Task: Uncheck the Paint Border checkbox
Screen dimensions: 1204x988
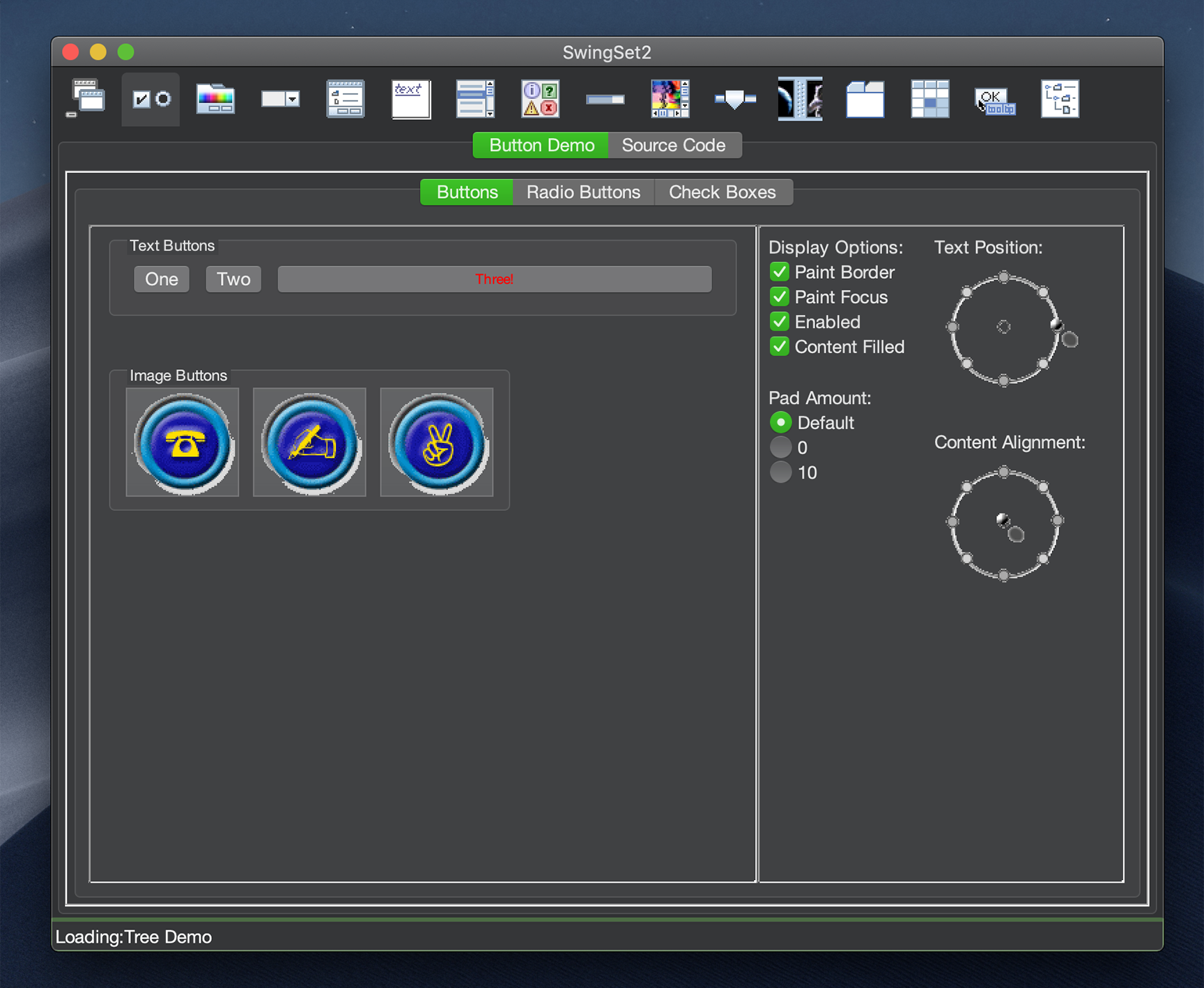Action: coord(780,272)
